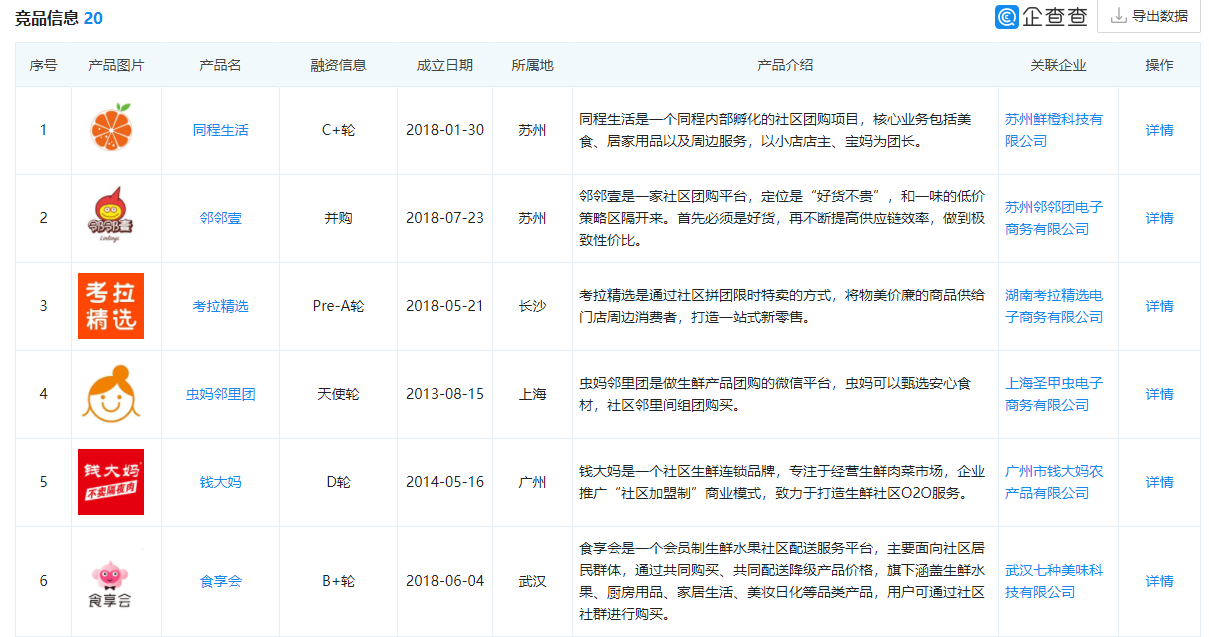This screenshot has height=637, width=1209.
Task: Select the 武汉 location cell
Action: click(x=532, y=581)
